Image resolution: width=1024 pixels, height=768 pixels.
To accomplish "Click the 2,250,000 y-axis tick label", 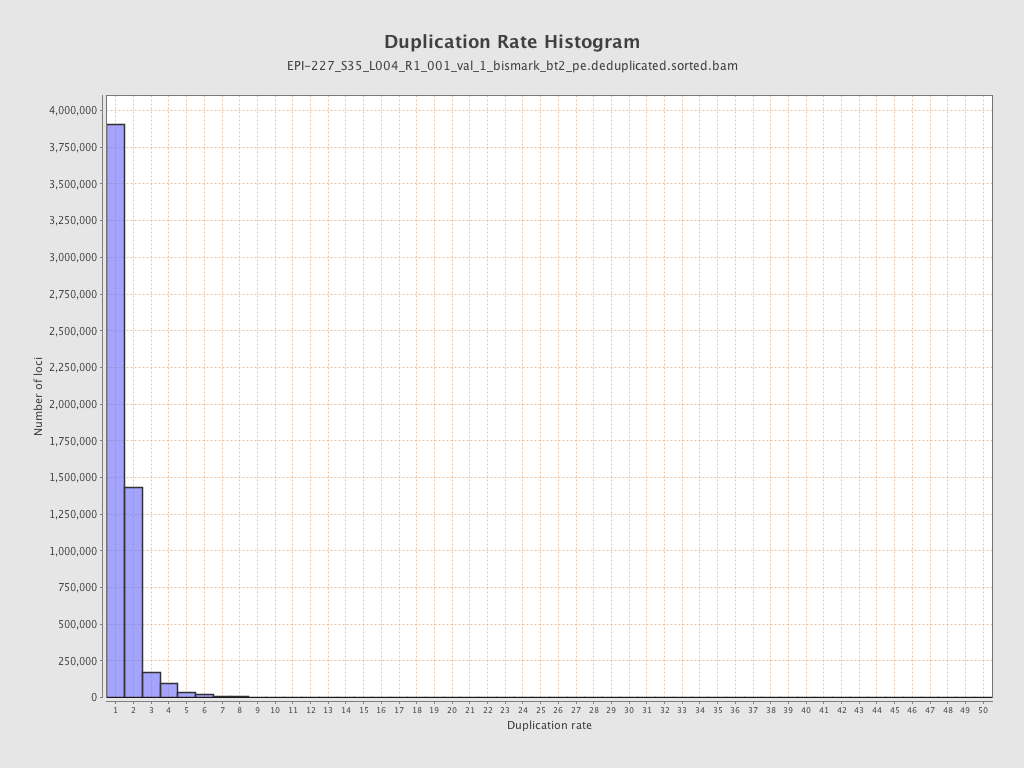I will [x=73, y=367].
